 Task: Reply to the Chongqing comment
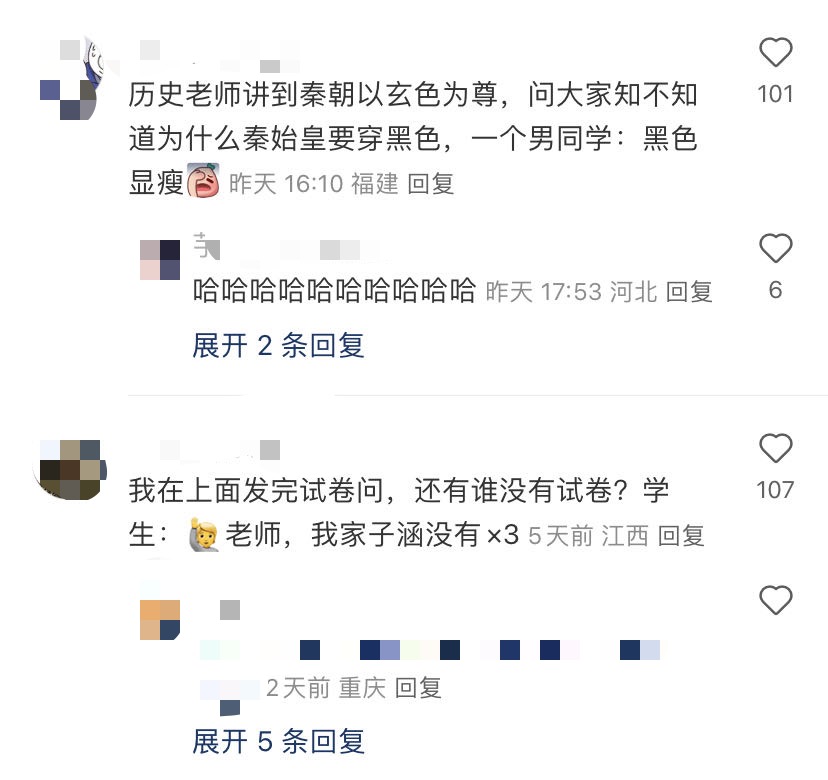pos(418,688)
